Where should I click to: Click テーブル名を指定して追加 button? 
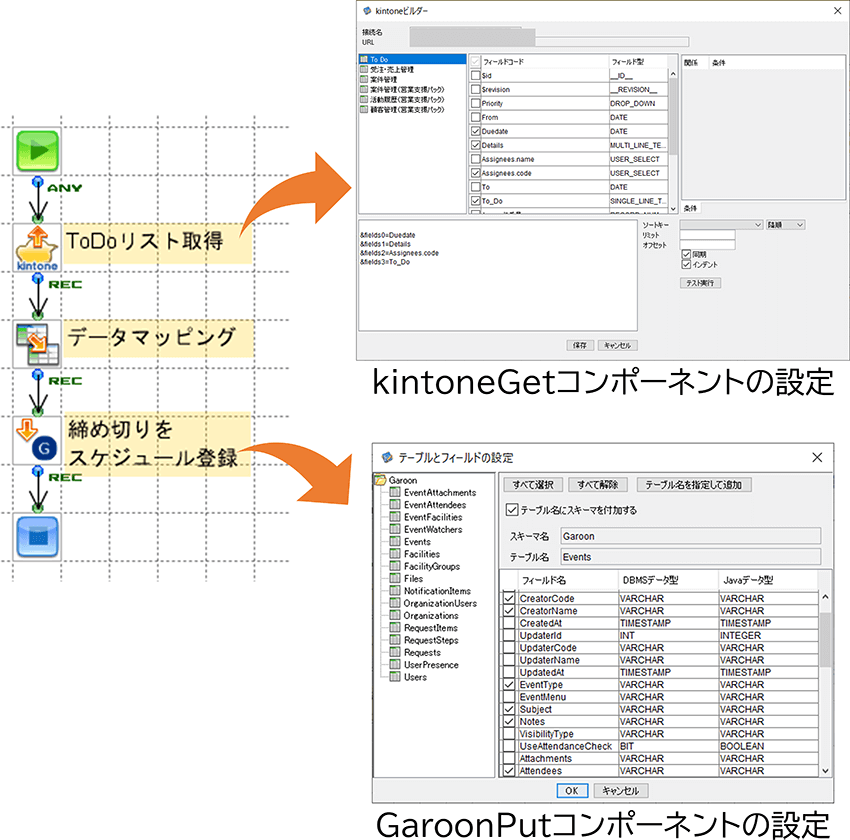(694, 484)
